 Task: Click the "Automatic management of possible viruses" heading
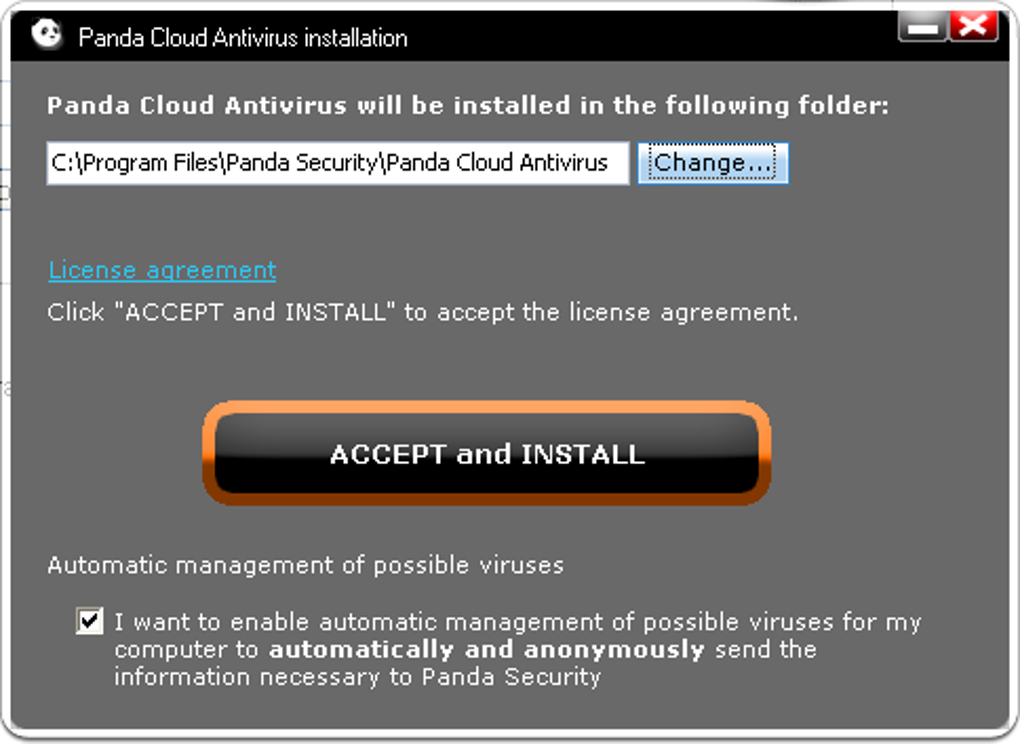305,565
